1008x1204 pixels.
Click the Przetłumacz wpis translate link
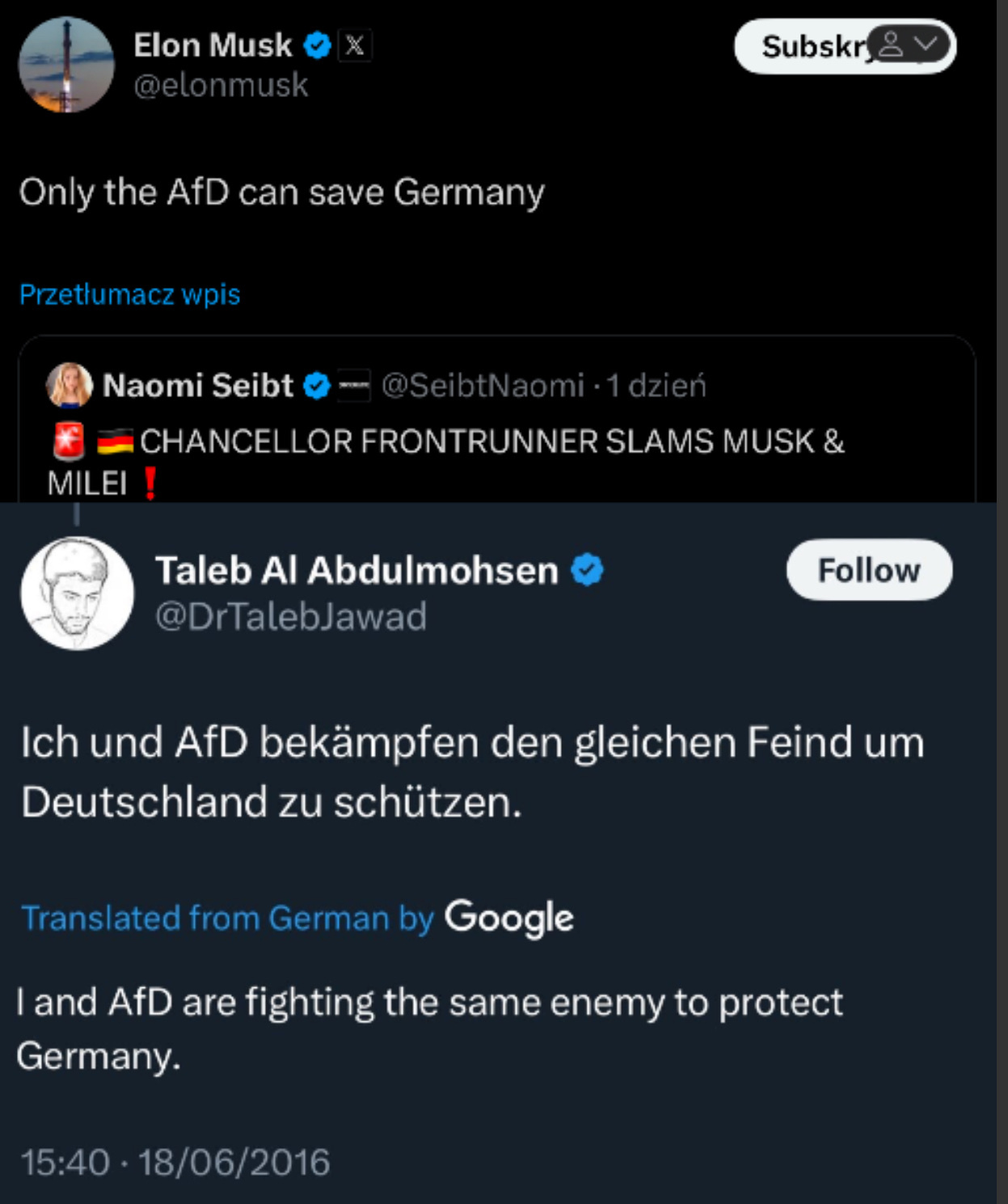point(130,294)
